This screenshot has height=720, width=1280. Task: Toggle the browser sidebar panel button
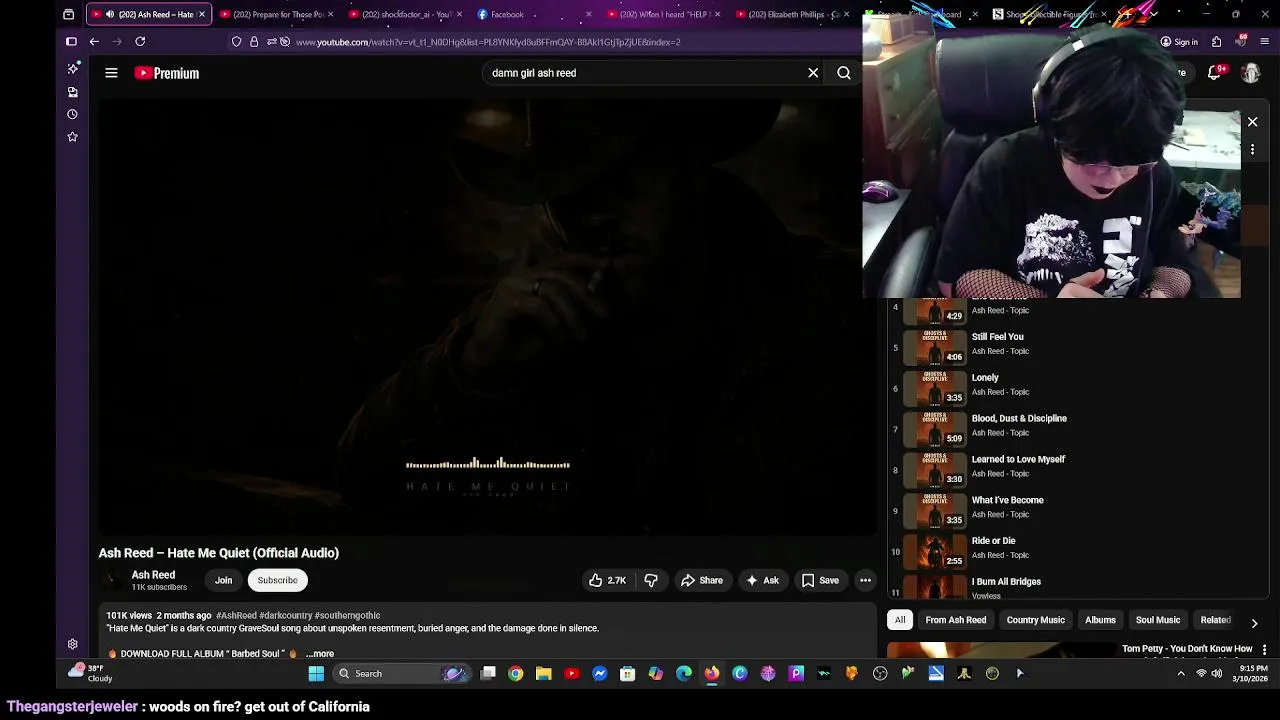coord(71,42)
